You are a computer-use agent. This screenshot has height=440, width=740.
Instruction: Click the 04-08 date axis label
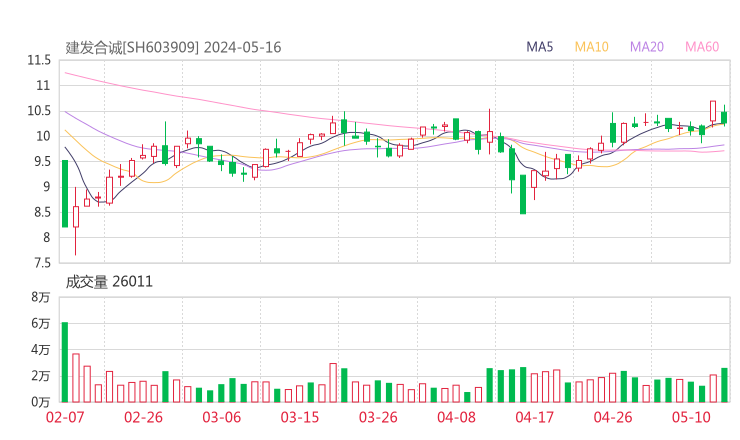[456, 417]
